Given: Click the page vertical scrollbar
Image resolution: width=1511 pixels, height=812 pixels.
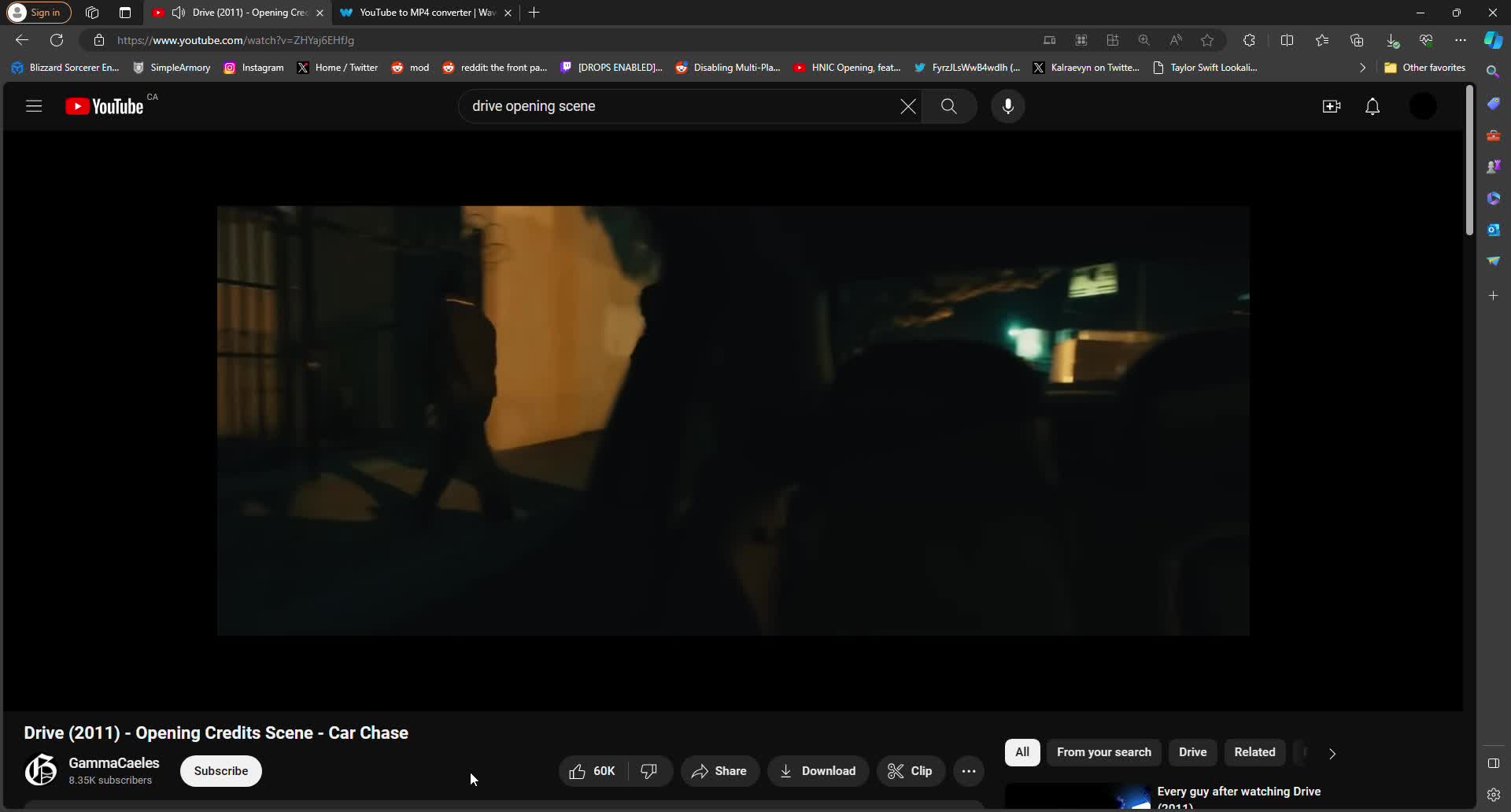Looking at the screenshot, I should point(1469,161).
